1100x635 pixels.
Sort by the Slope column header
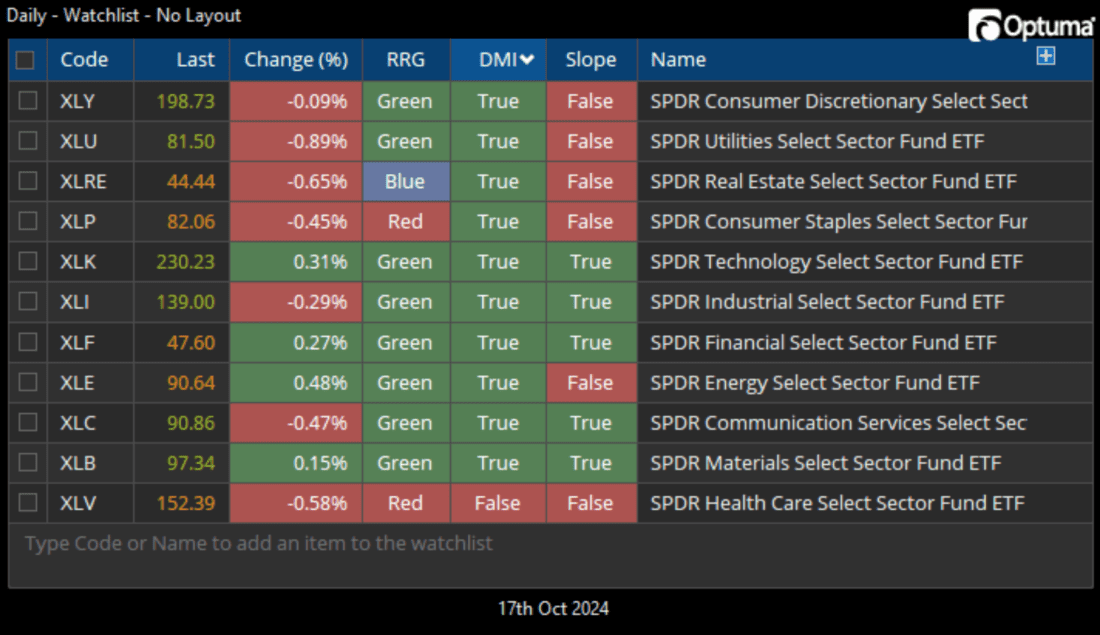[x=591, y=60]
